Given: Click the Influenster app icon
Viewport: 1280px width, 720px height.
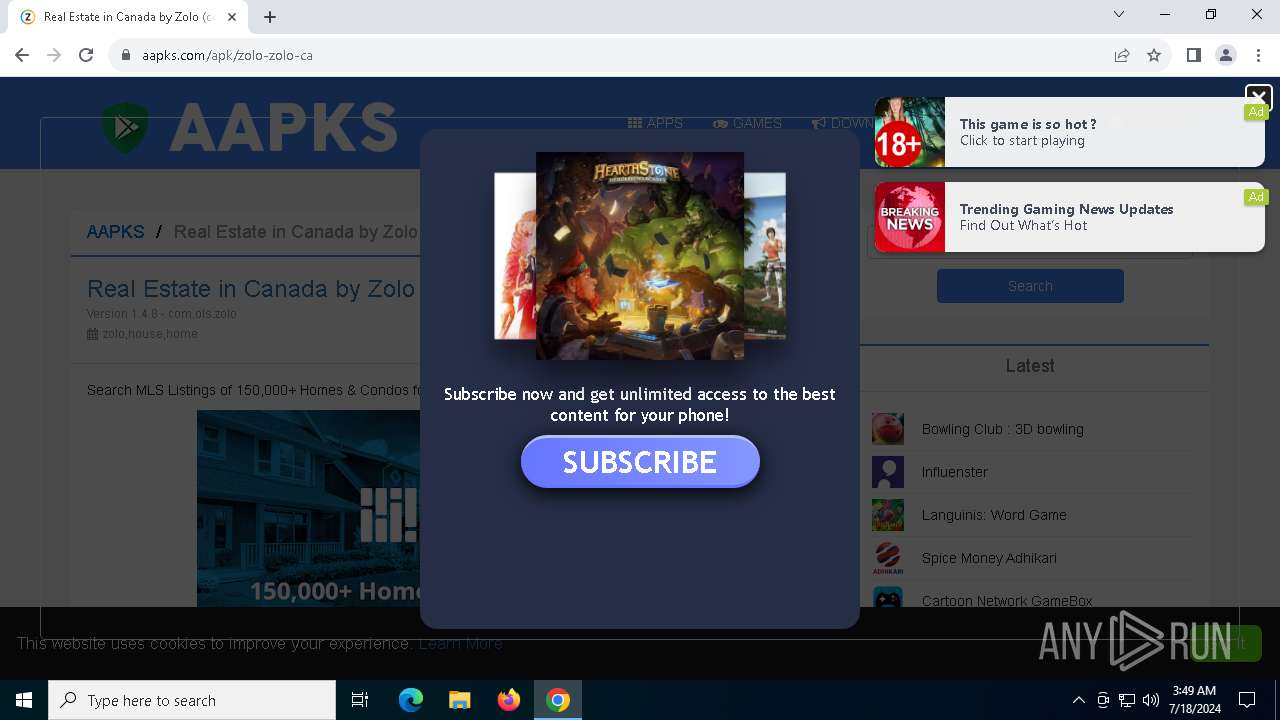Looking at the screenshot, I should [888, 472].
